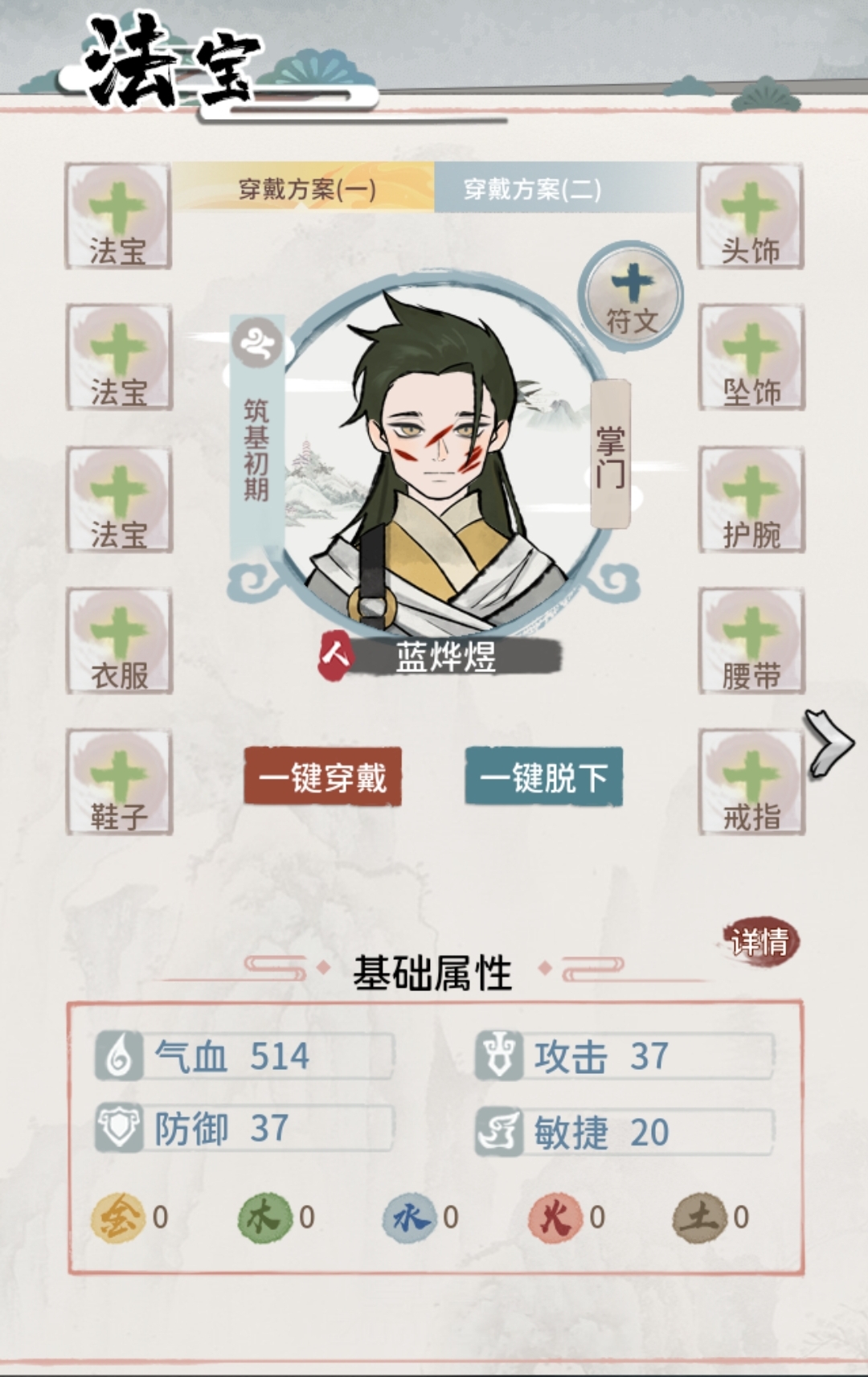Expand next page with right arrow

829,743
